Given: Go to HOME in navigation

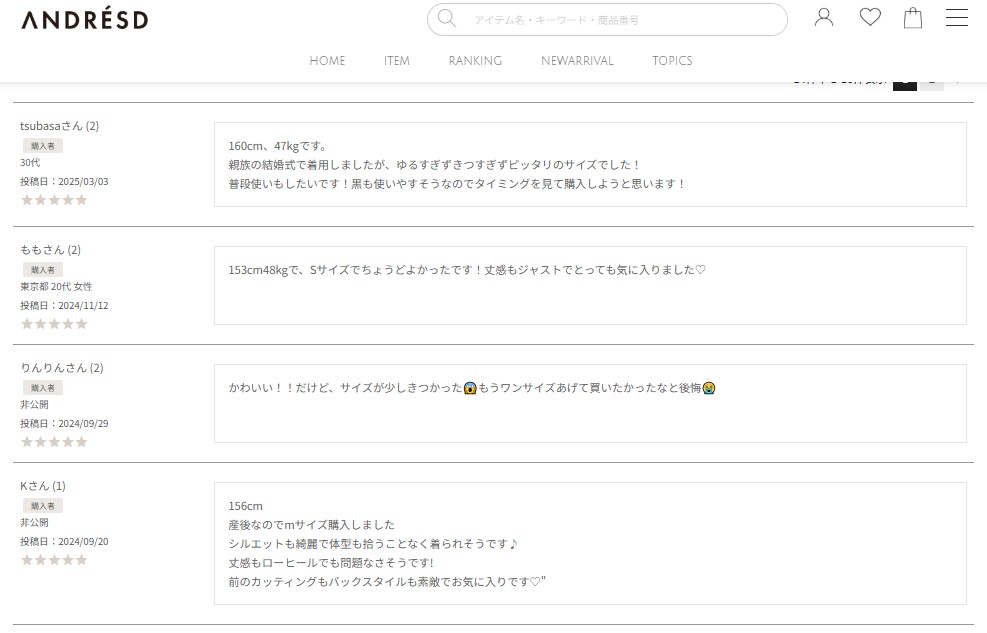Looking at the screenshot, I should 327,61.
